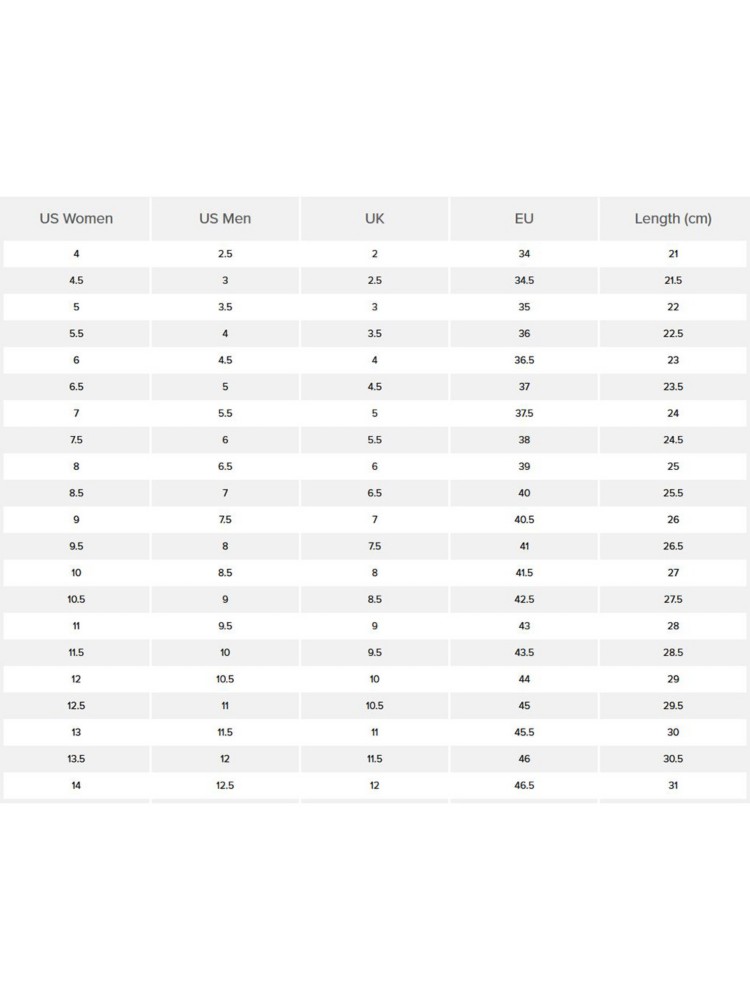Image resolution: width=750 pixels, height=1000 pixels.
Task: Click EU size 40.5 cell
Action: (x=524, y=520)
